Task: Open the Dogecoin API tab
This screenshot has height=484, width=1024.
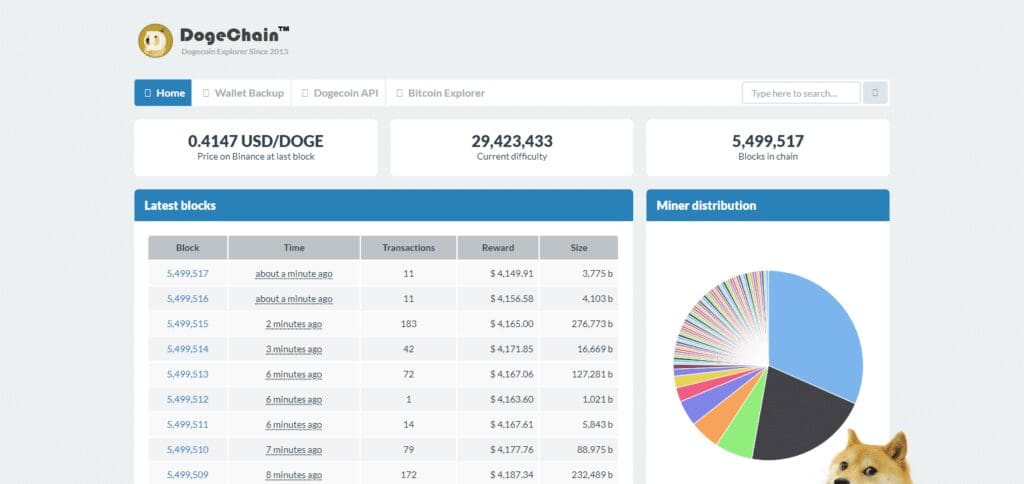Action: pos(339,93)
